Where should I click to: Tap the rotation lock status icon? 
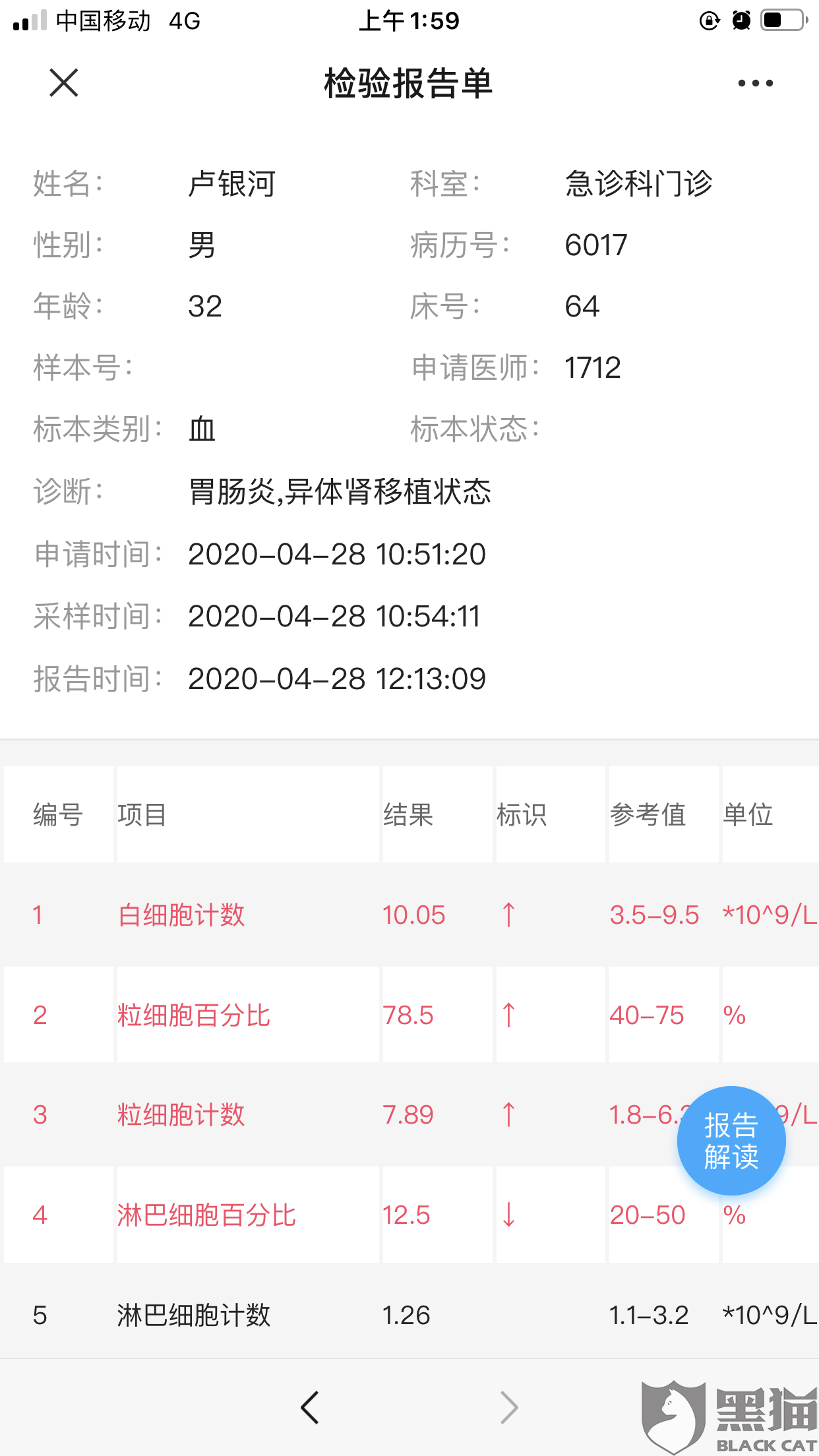(710, 21)
